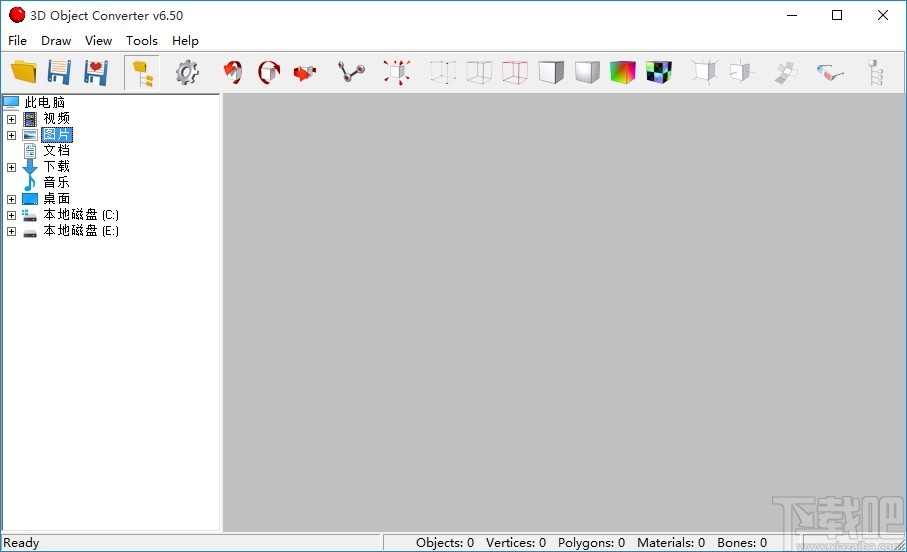Screen dimensions: 907x552
Task: Expand the 本地磁盘 (C:) node
Action: pyautogui.click(x=12, y=215)
